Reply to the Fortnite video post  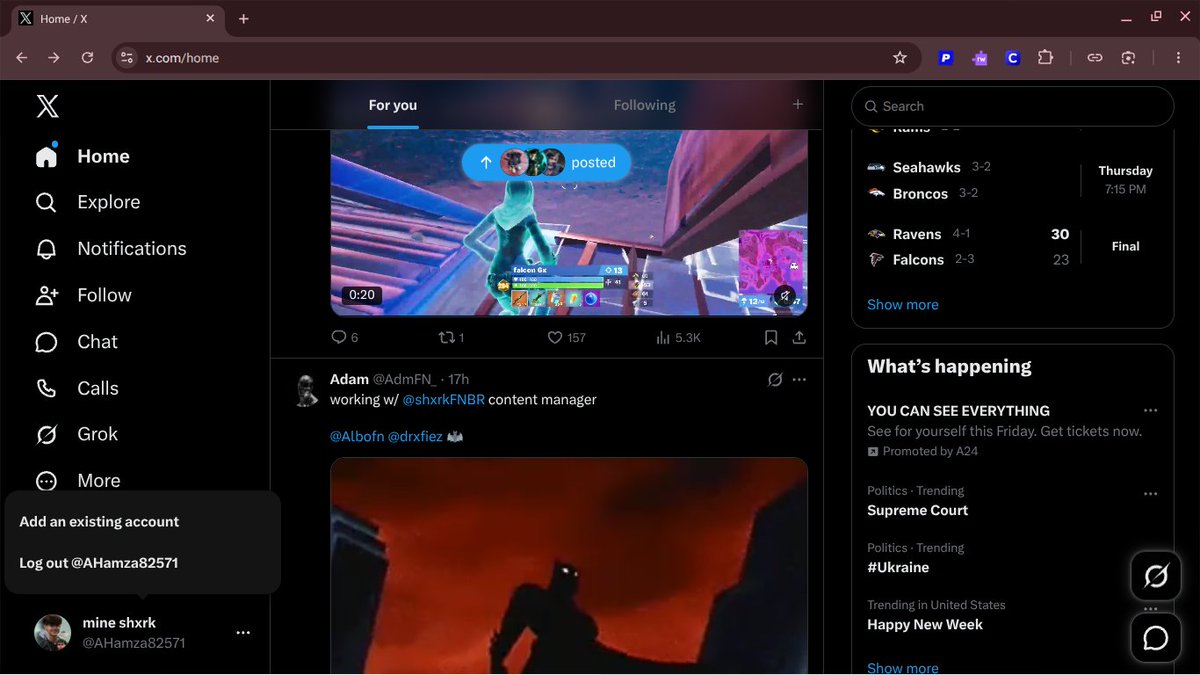click(x=344, y=338)
